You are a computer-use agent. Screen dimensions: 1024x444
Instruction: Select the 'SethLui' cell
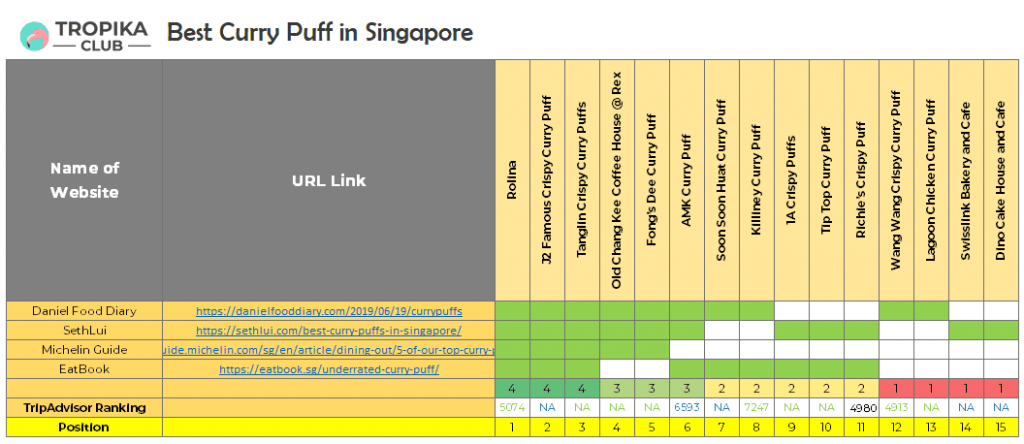[x=85, y=330]
